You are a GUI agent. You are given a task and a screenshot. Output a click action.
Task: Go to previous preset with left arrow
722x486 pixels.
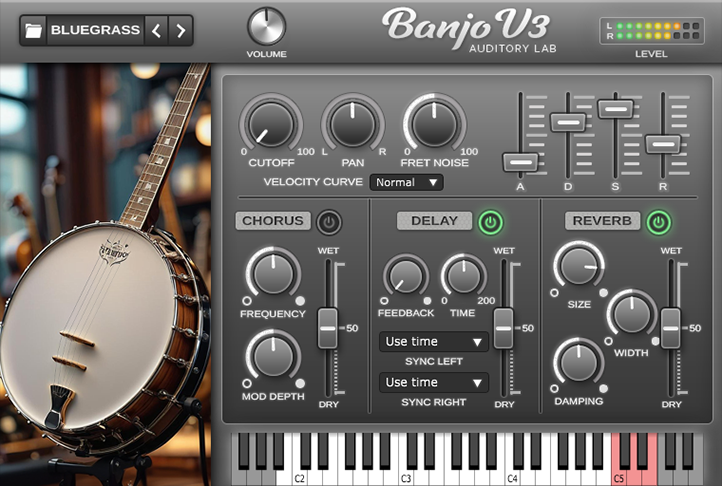point(156,30)
